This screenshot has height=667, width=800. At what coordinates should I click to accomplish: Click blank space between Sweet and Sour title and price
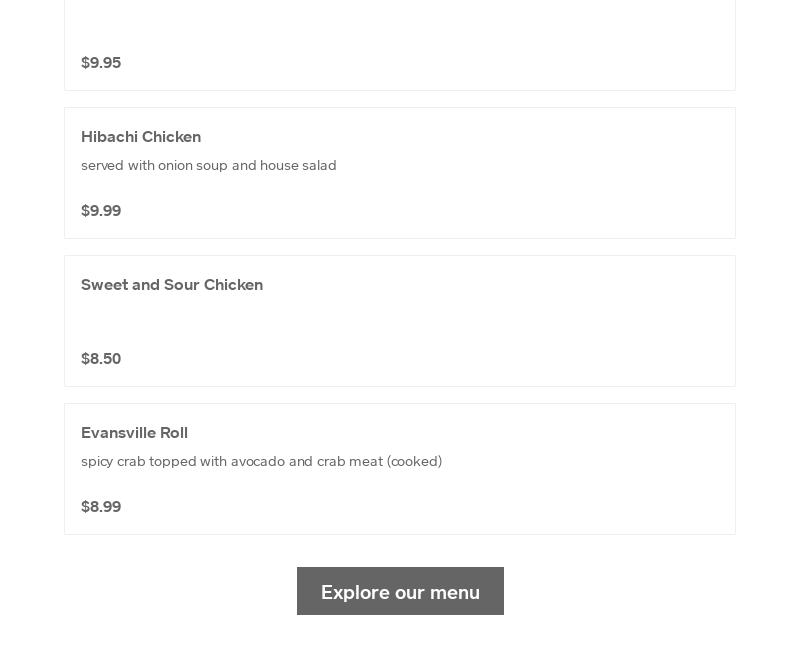170,322
